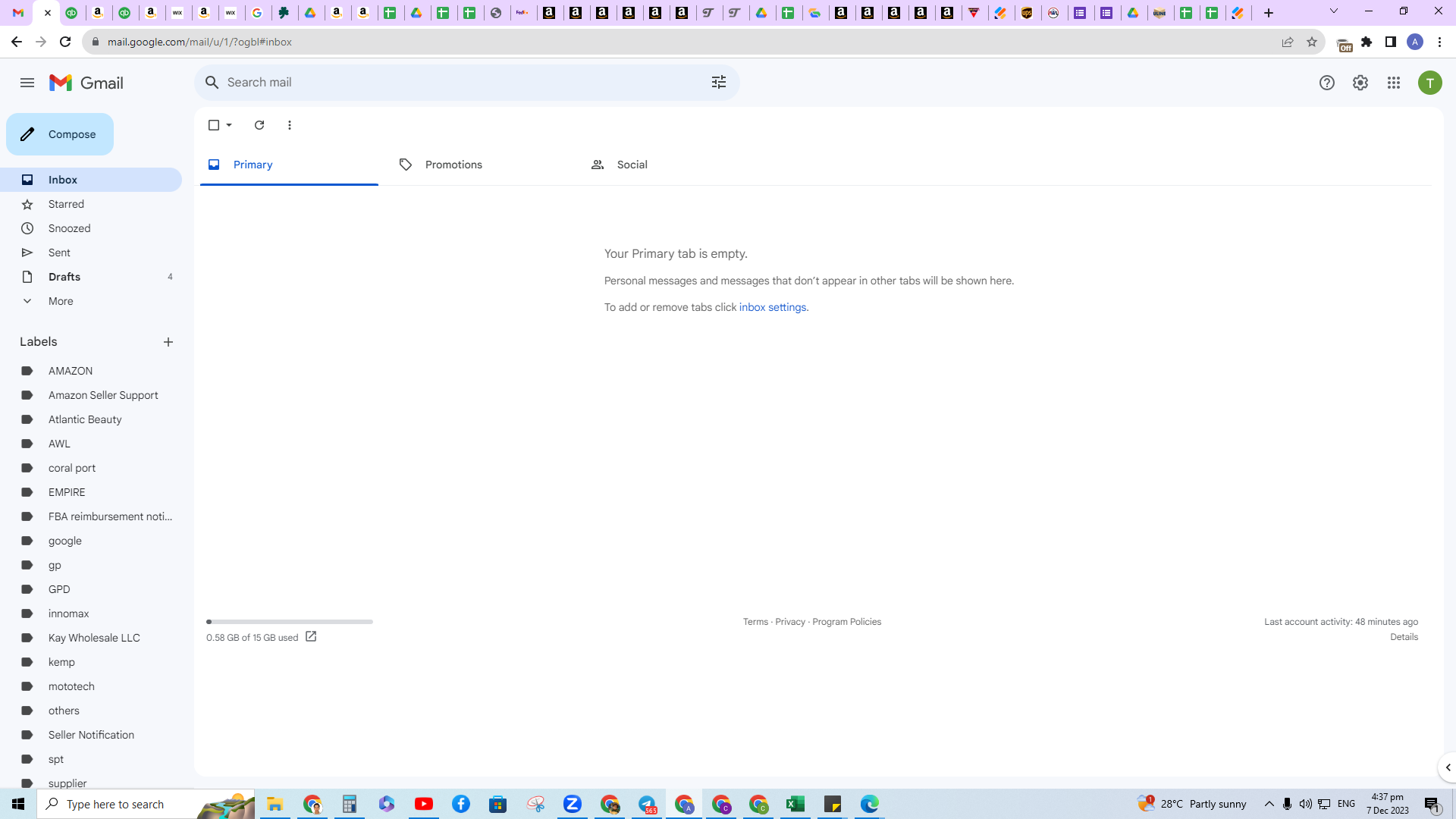Open a new browser tab

[1269, 13]
